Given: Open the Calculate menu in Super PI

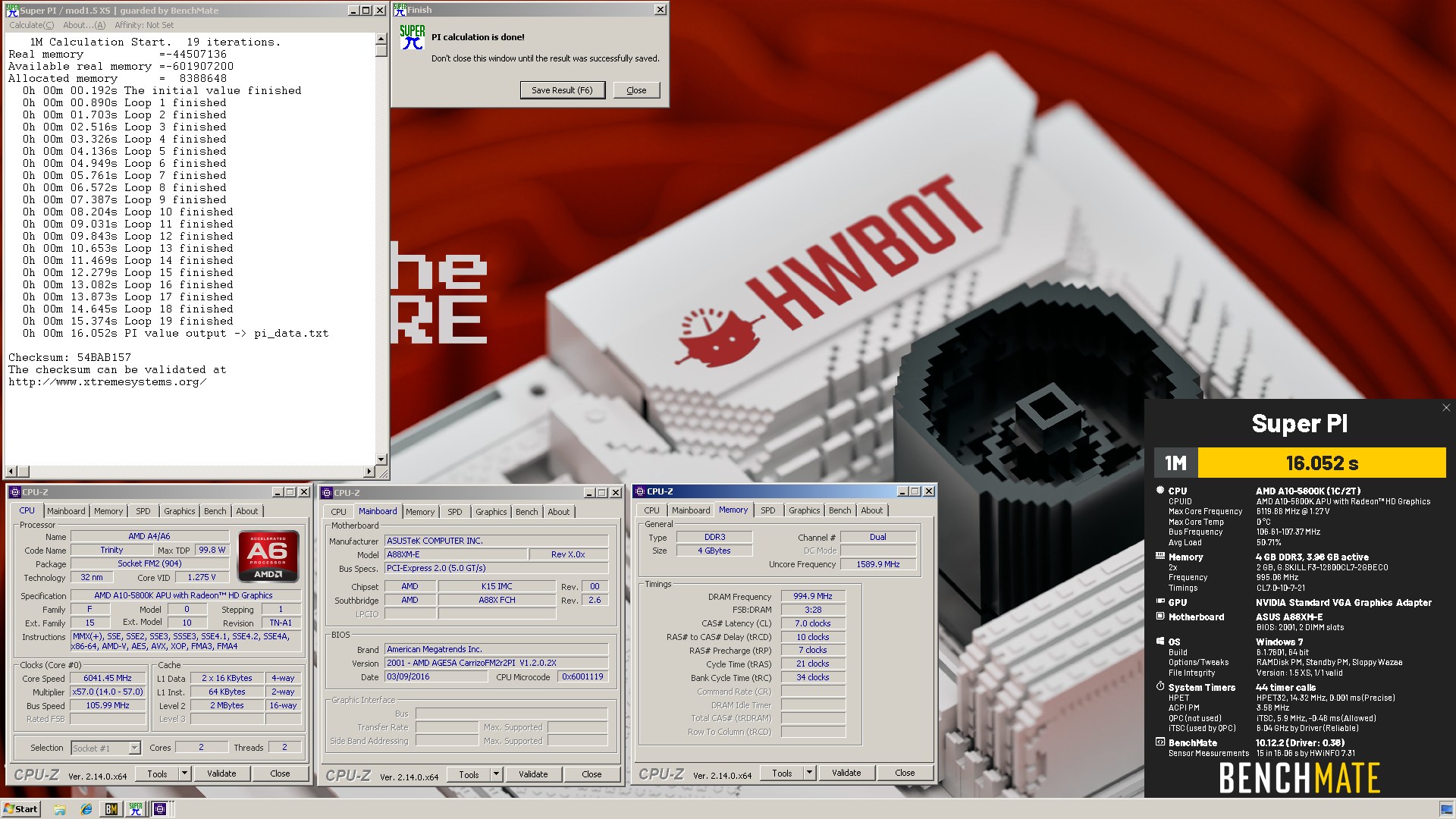Looking at the screenshot, I should [x=31, y=25].
